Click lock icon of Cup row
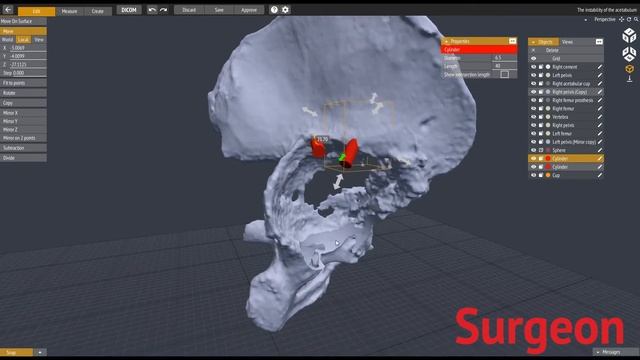Screen dimensions: 640x360 click(541, 175)
